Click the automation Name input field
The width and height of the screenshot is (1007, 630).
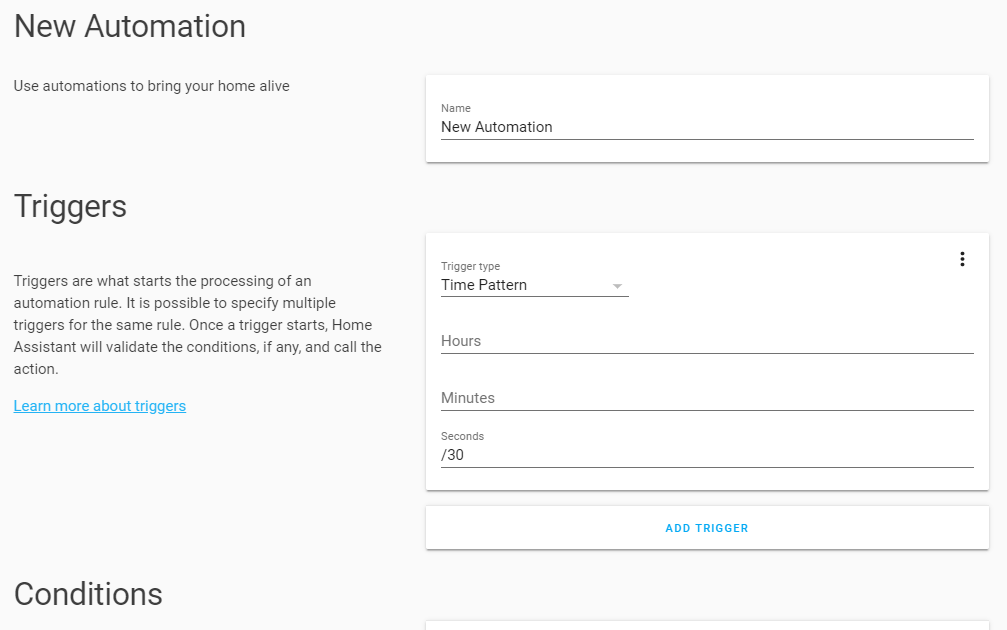pyautogui.click(x=706, y=127)
